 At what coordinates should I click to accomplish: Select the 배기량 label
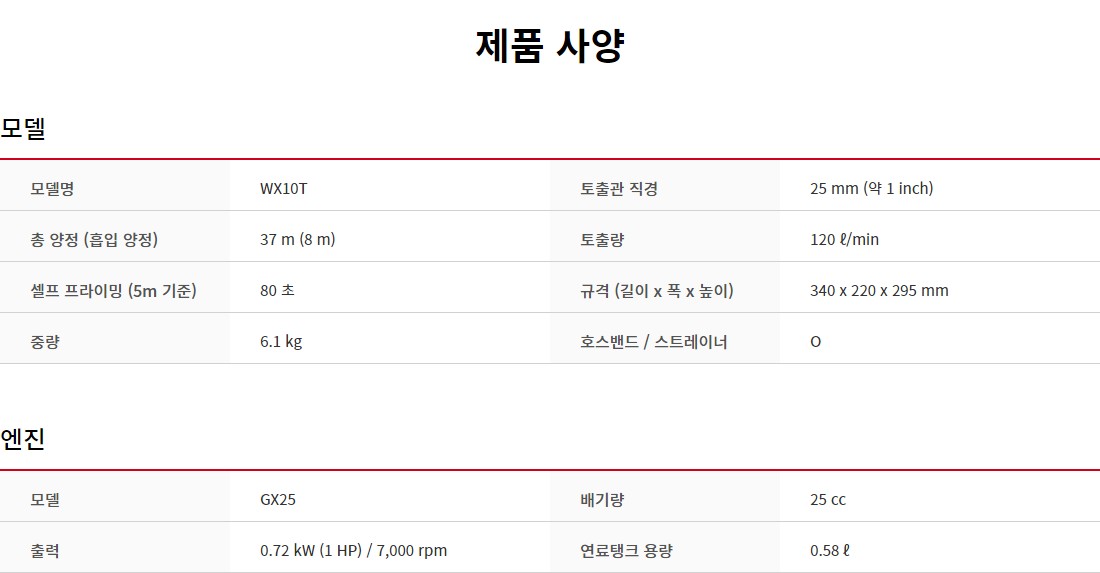(602, 499)
